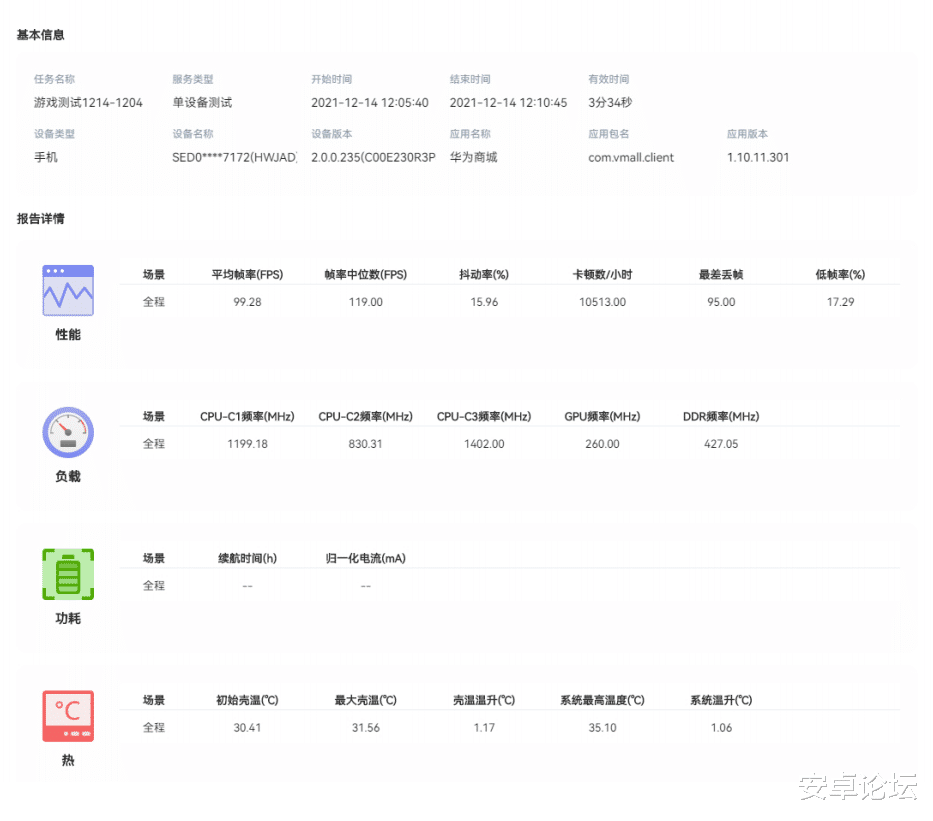Select task name 游戏测试1214-1204
Viewport: 933px width, 821px height.
click(x=88, y=102)
